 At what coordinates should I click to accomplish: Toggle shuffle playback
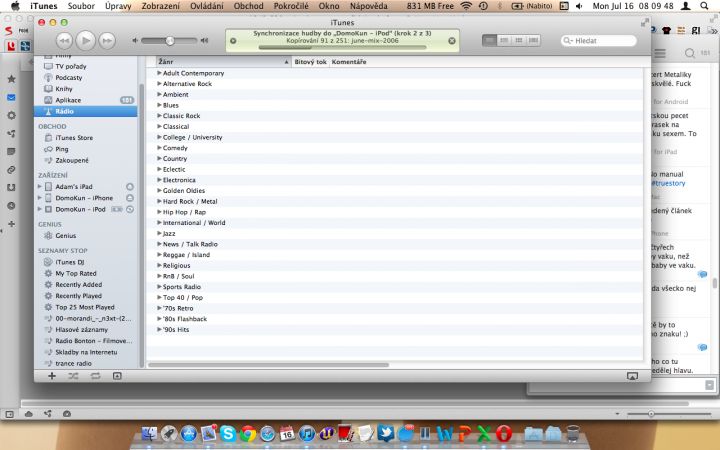pyautogui.click(x=73, y=376)
